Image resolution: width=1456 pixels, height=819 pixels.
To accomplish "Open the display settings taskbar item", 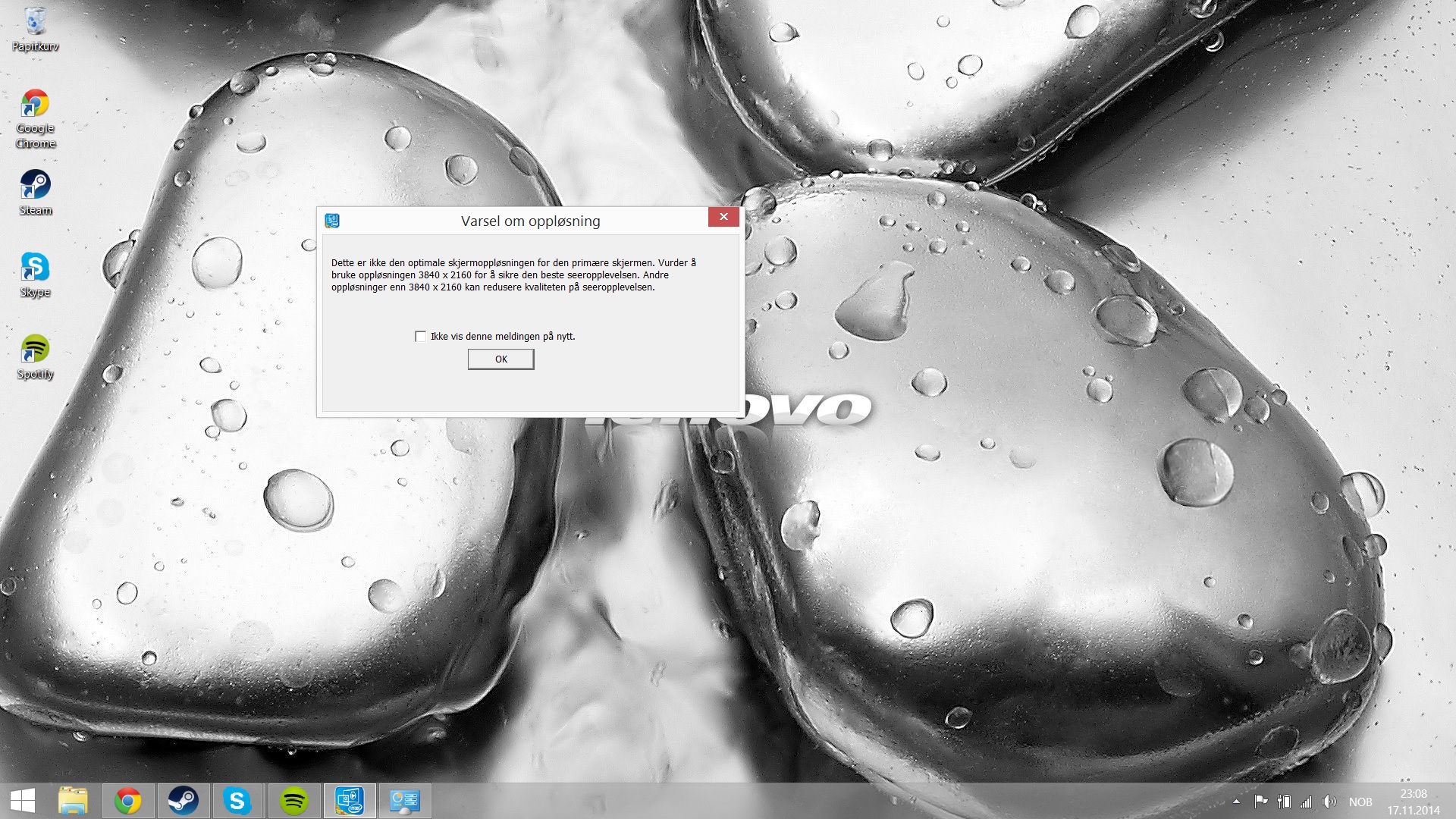I will (405, 801).
